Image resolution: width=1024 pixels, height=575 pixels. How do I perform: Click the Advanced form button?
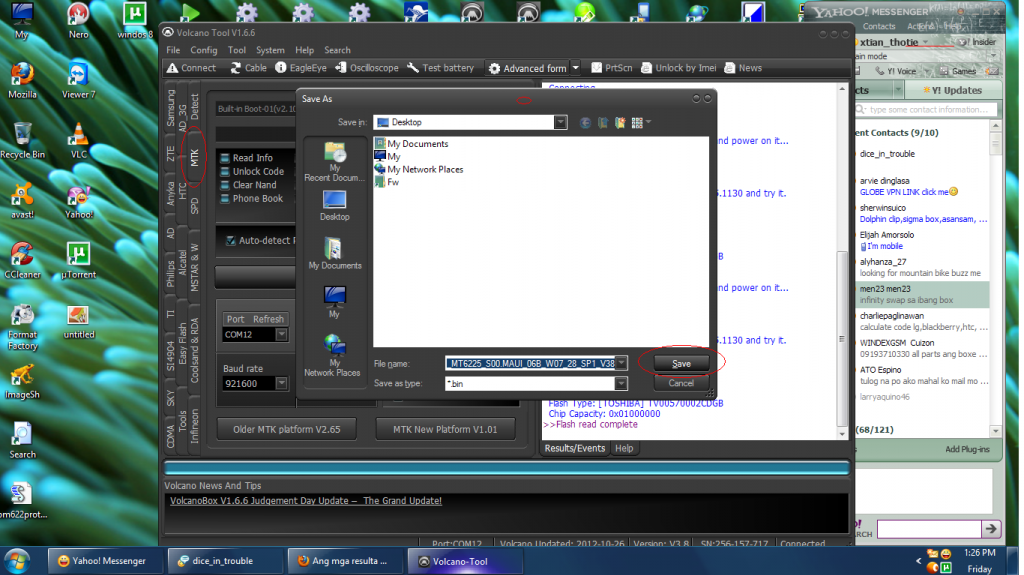528,68
